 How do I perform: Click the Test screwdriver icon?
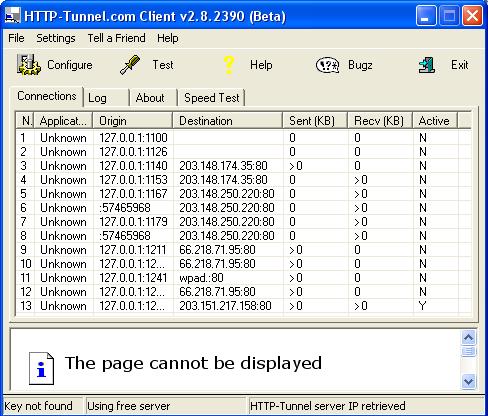130,65
